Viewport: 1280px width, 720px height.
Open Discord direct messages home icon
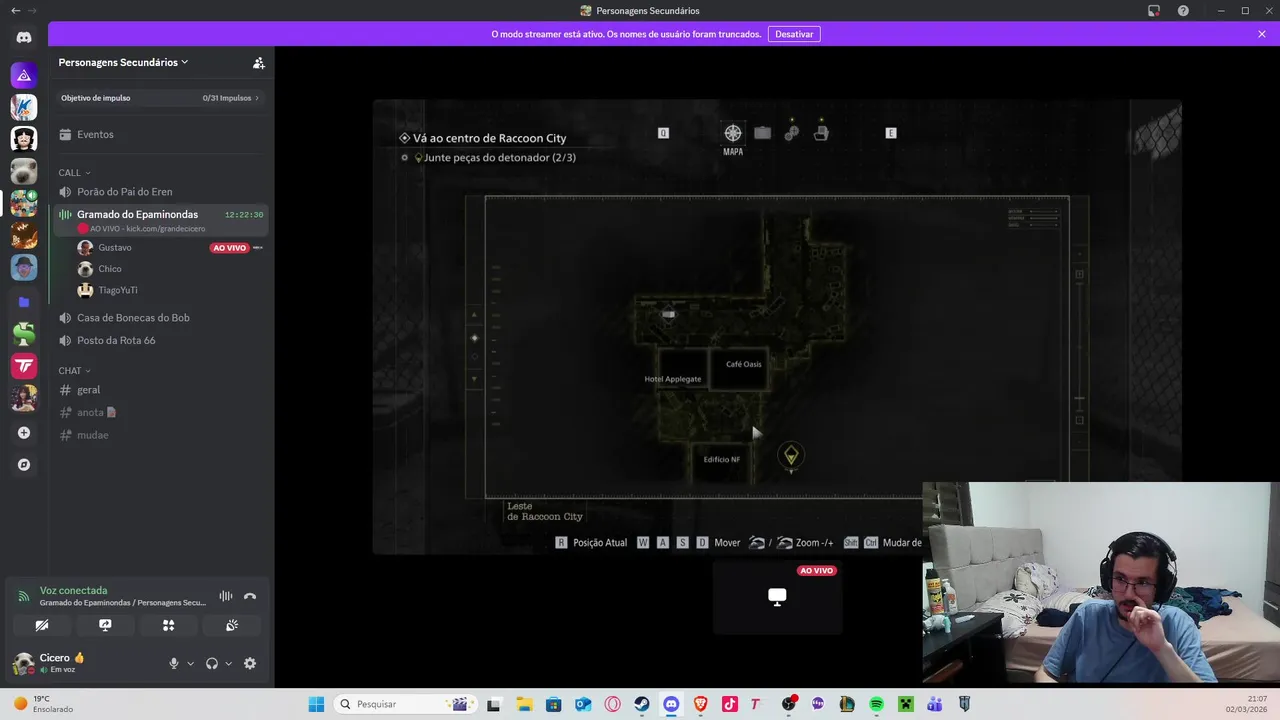[x=24, y=38]
